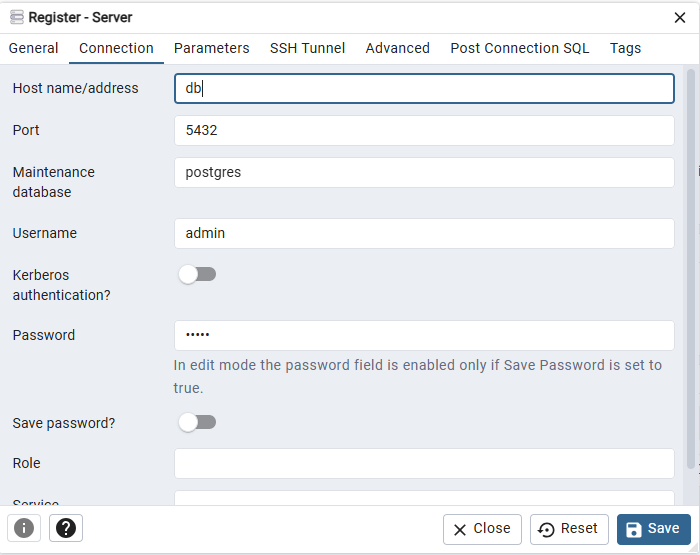Image resolution: width=700 pixels, height=555 pixels.
Task: Toggle Kerberos authentication switch
Action: click(x=197, y=274)
